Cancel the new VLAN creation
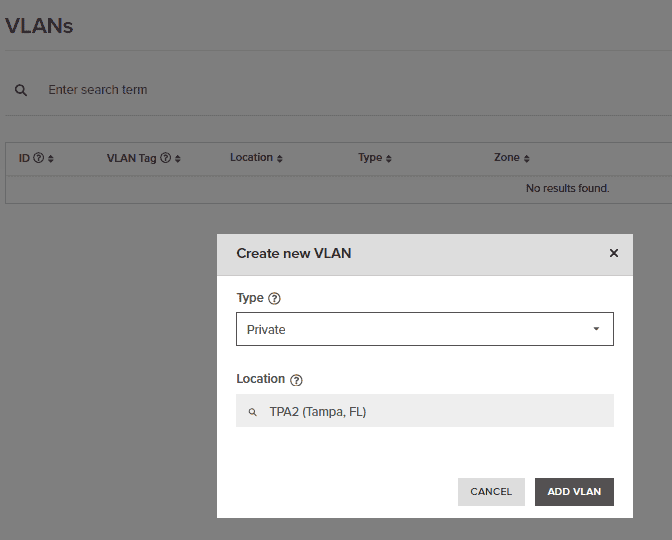Viewport: 672px width, 540px height. pos(491,492)
